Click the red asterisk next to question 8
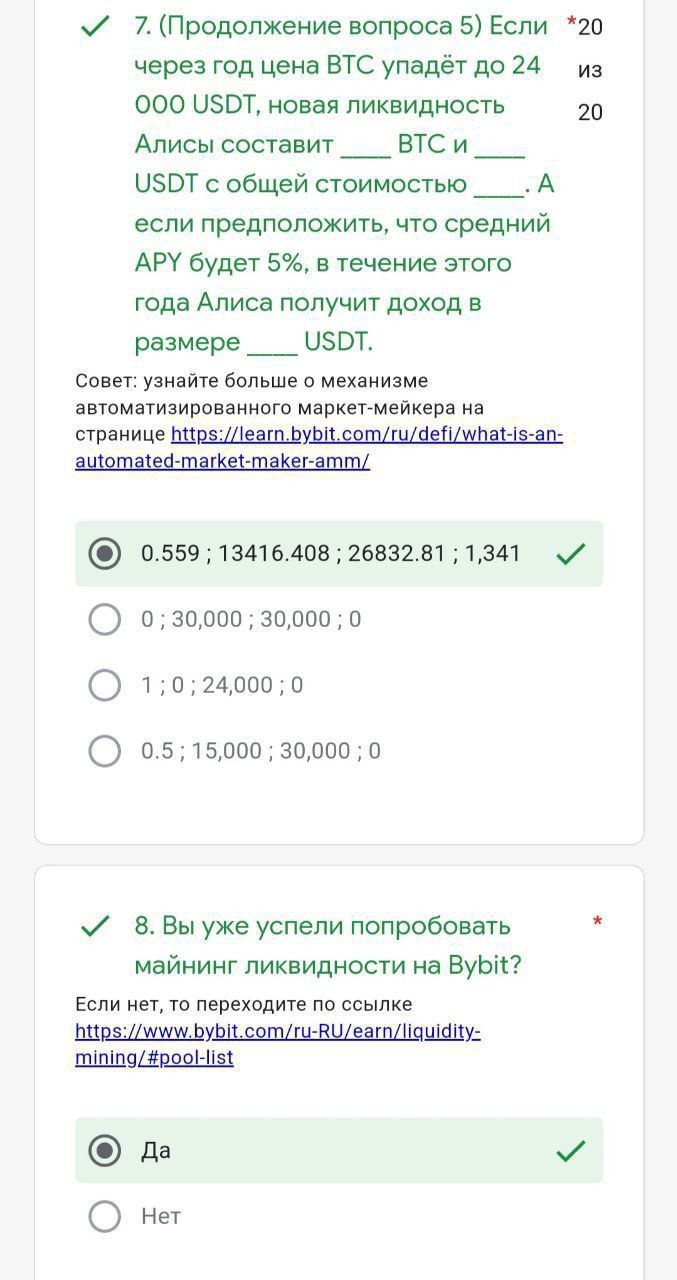 pyautogui.click(x=597, y=921)
